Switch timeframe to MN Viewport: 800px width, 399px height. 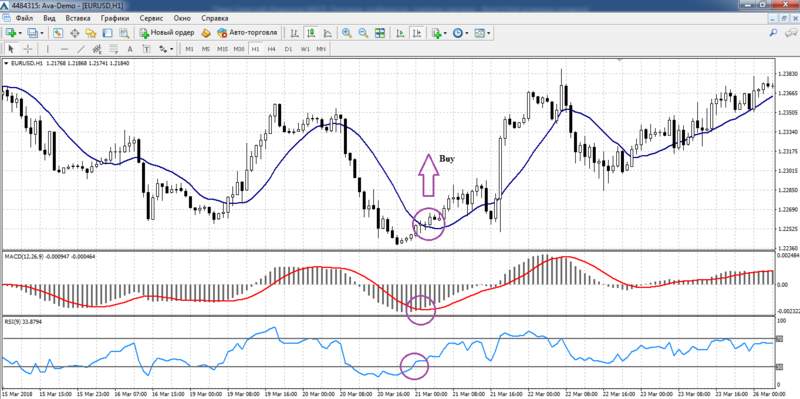tap(321, 49)
